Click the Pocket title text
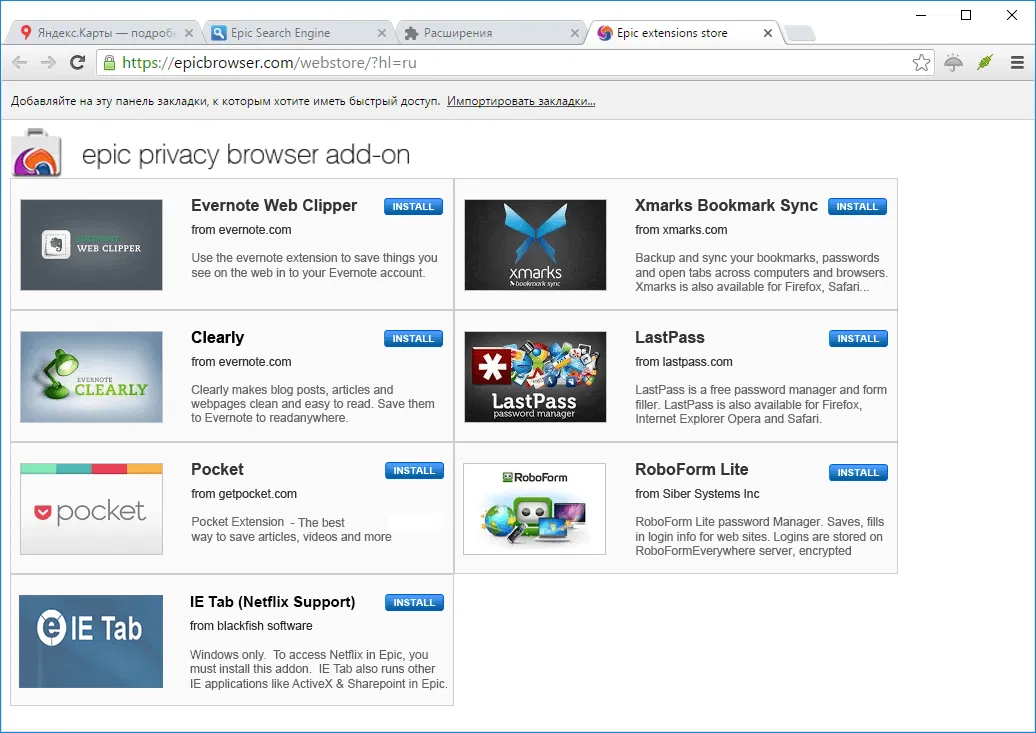The image size is (1036, 733). (x=217, y=469)
